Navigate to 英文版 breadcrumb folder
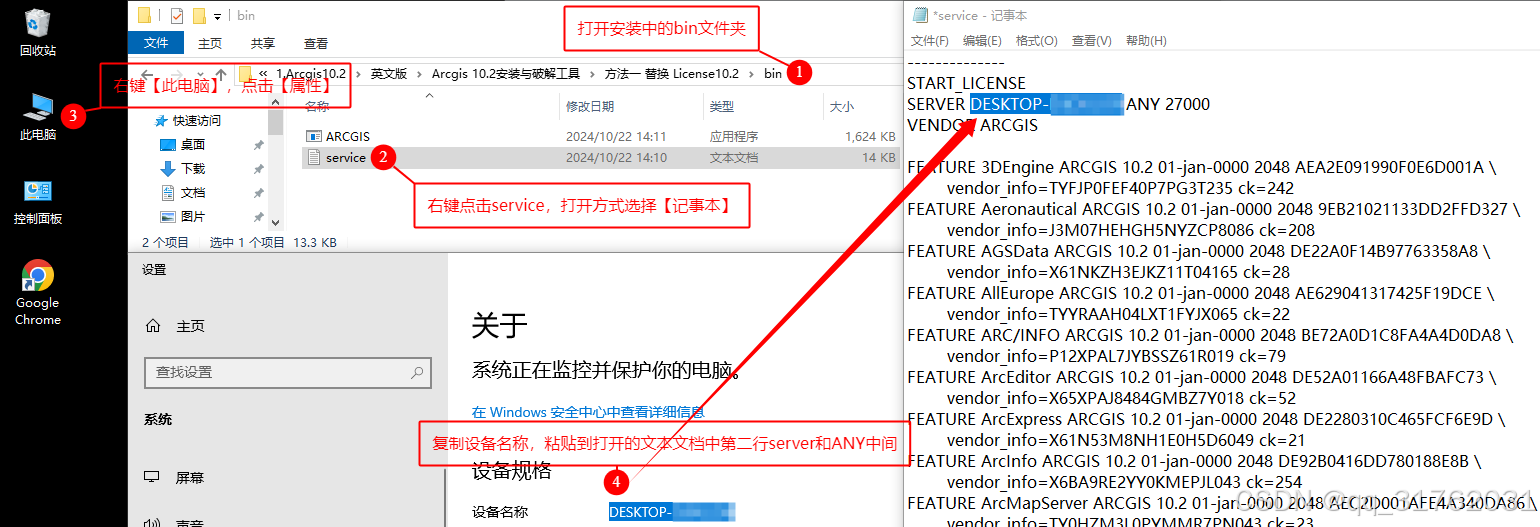 pyautogui.click(x=389, y=74)
